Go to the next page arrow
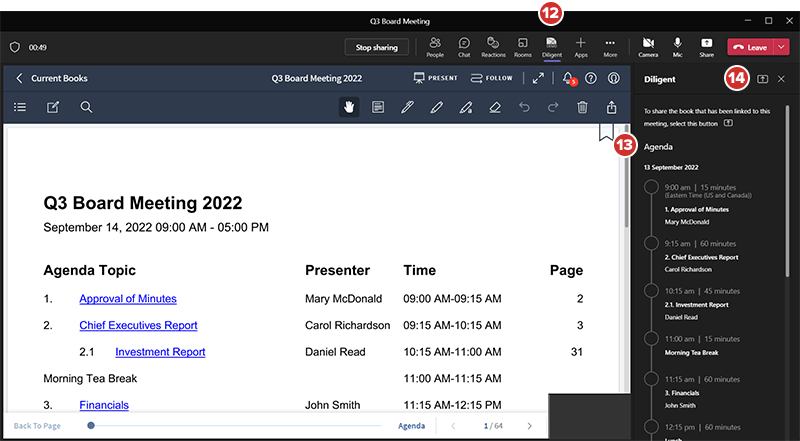 pyautogui.click(x=530, y=426)
